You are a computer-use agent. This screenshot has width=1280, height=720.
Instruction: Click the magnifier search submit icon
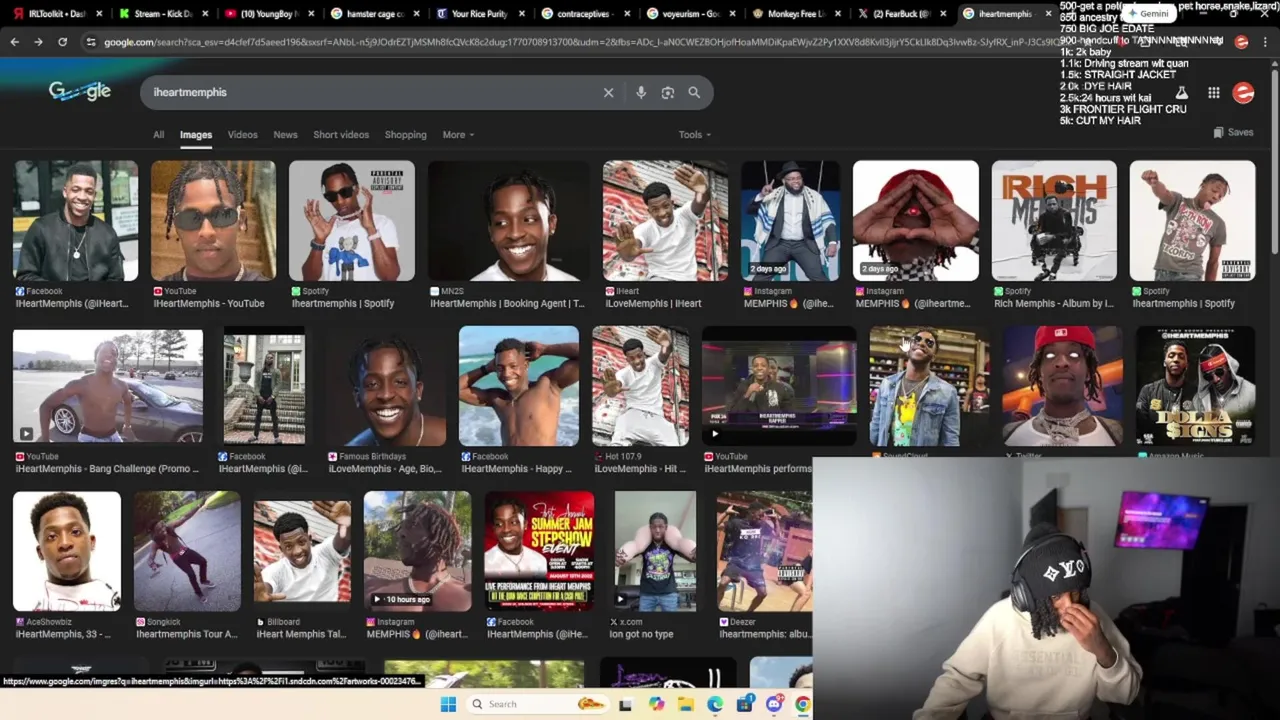(694, 92)
